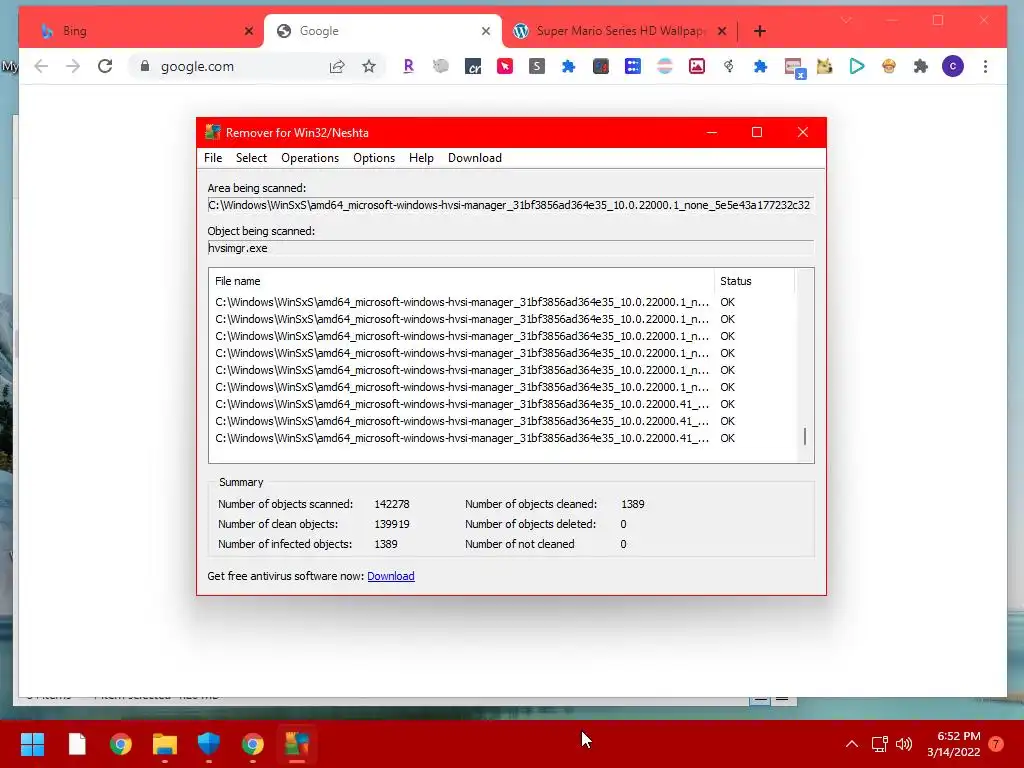
Task: Select the Google tab
Action: point(382,31)
